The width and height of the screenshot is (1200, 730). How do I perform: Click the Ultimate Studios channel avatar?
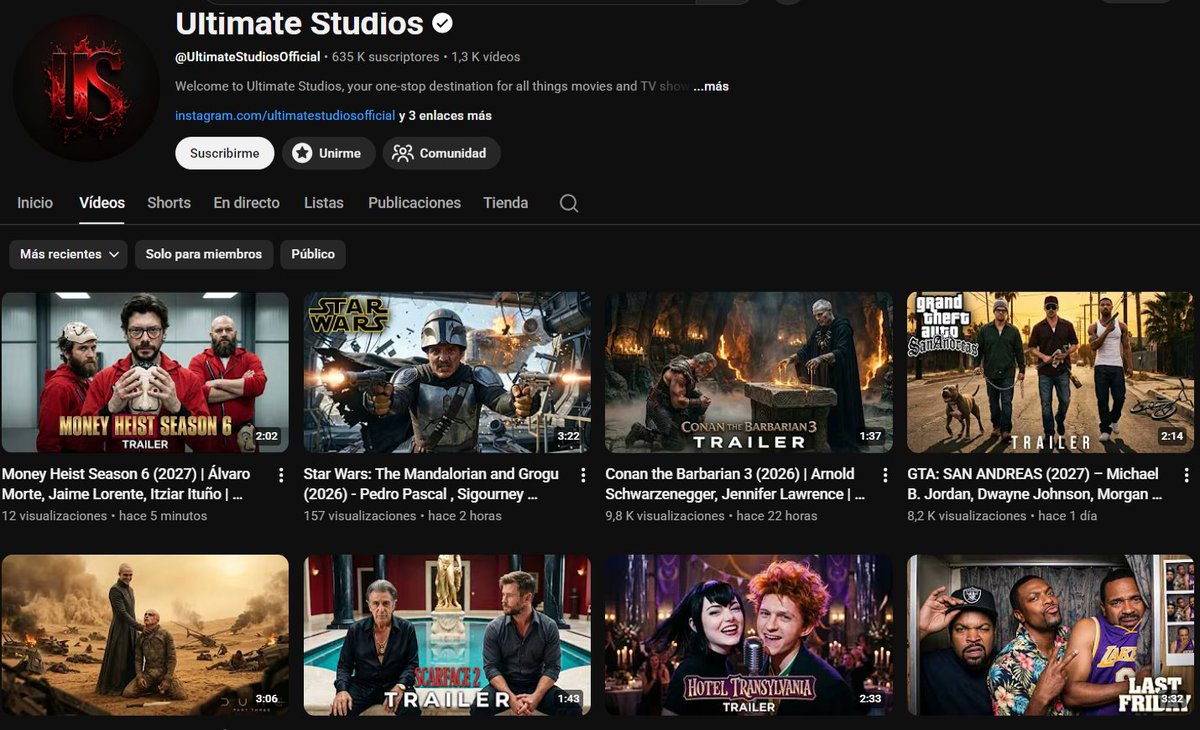[x=87, y=88]
